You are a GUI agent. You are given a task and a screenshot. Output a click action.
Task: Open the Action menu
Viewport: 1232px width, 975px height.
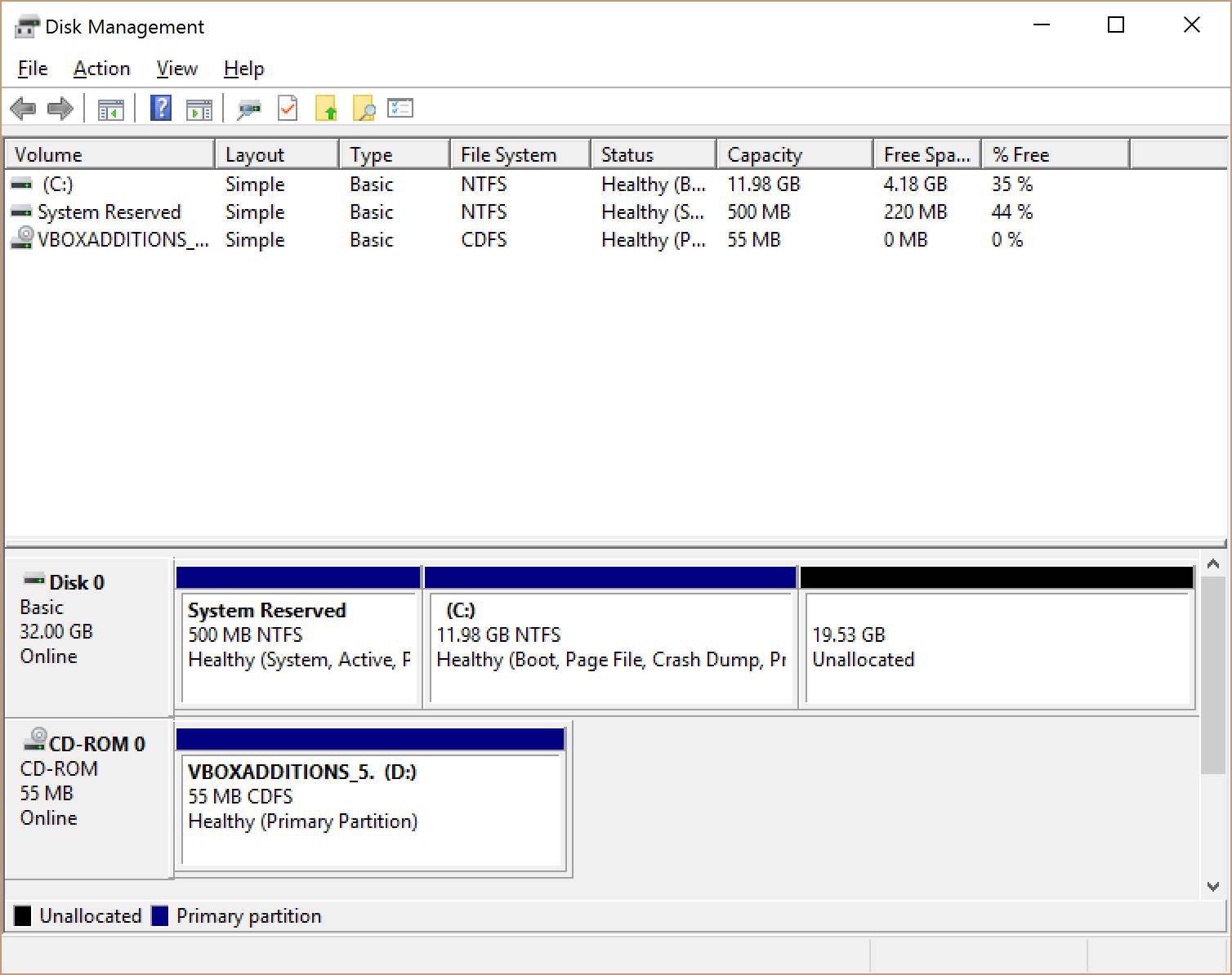point(101,69)
